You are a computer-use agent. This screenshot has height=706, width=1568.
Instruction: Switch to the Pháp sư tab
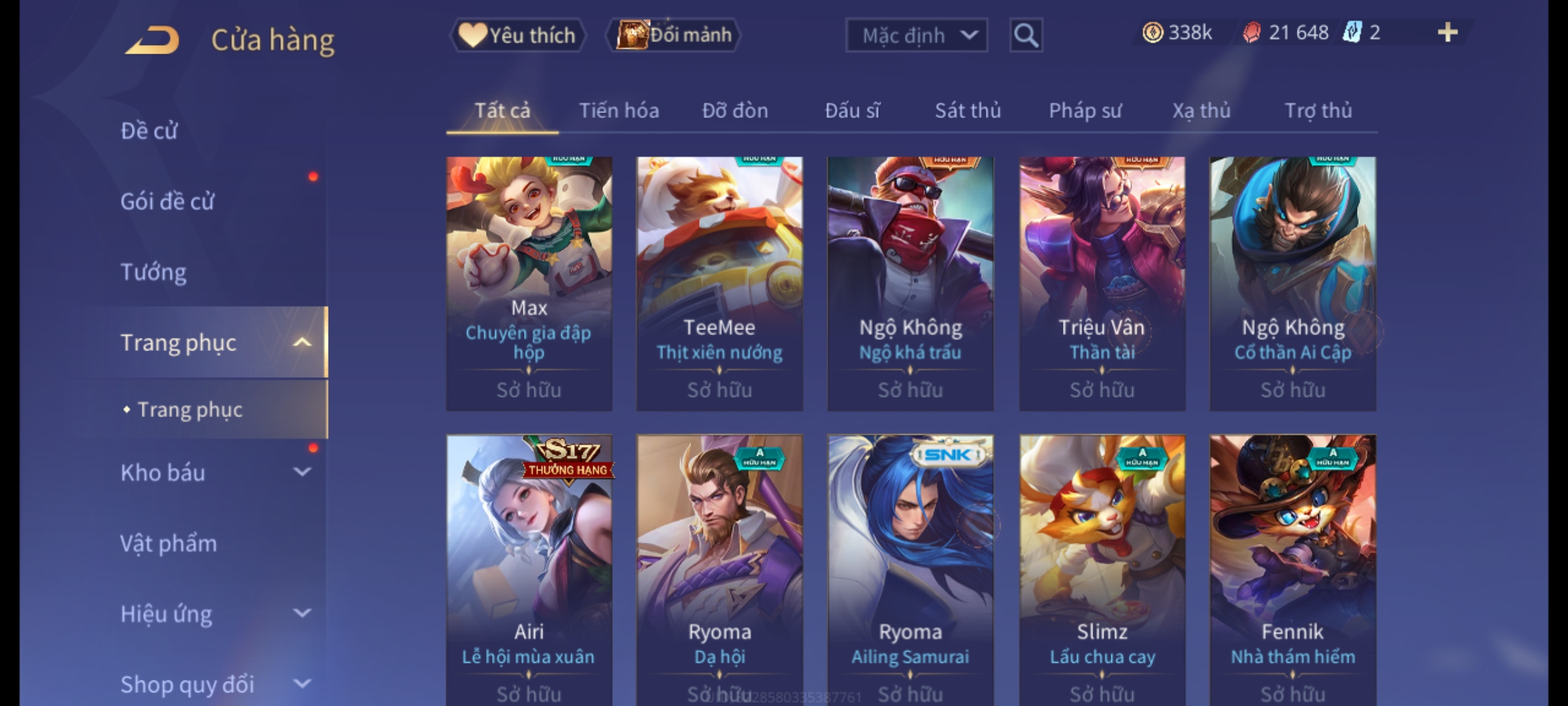point(1085,110)
